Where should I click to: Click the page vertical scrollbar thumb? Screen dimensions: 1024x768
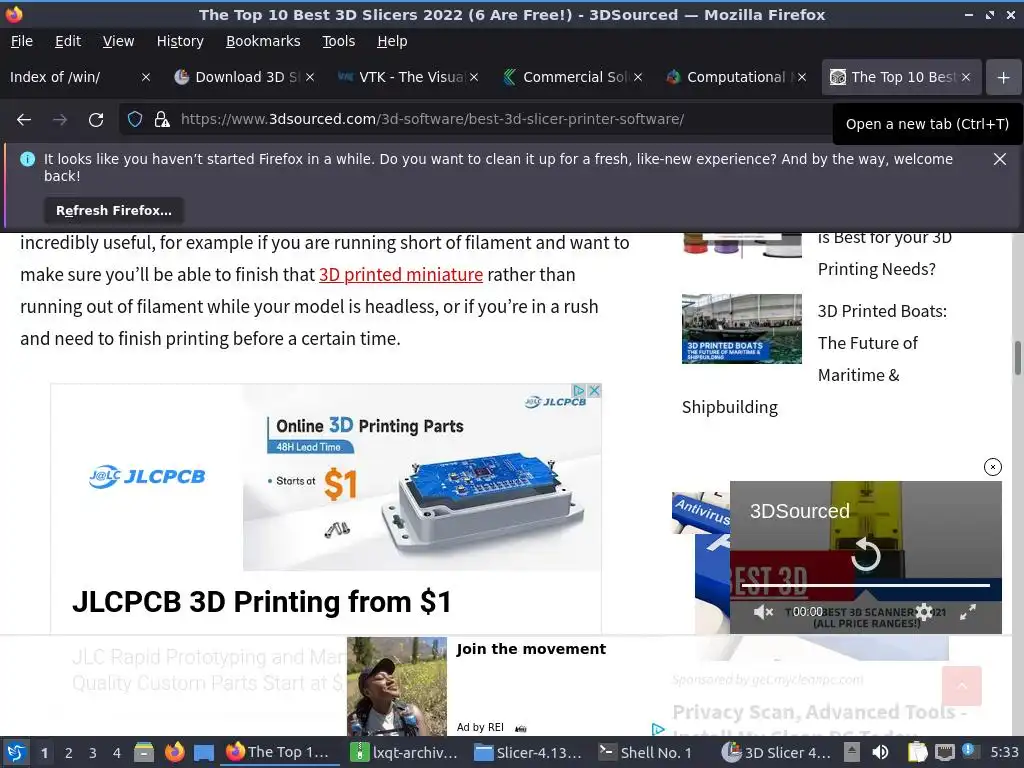pyautogui.click(x=1017, y=358)
